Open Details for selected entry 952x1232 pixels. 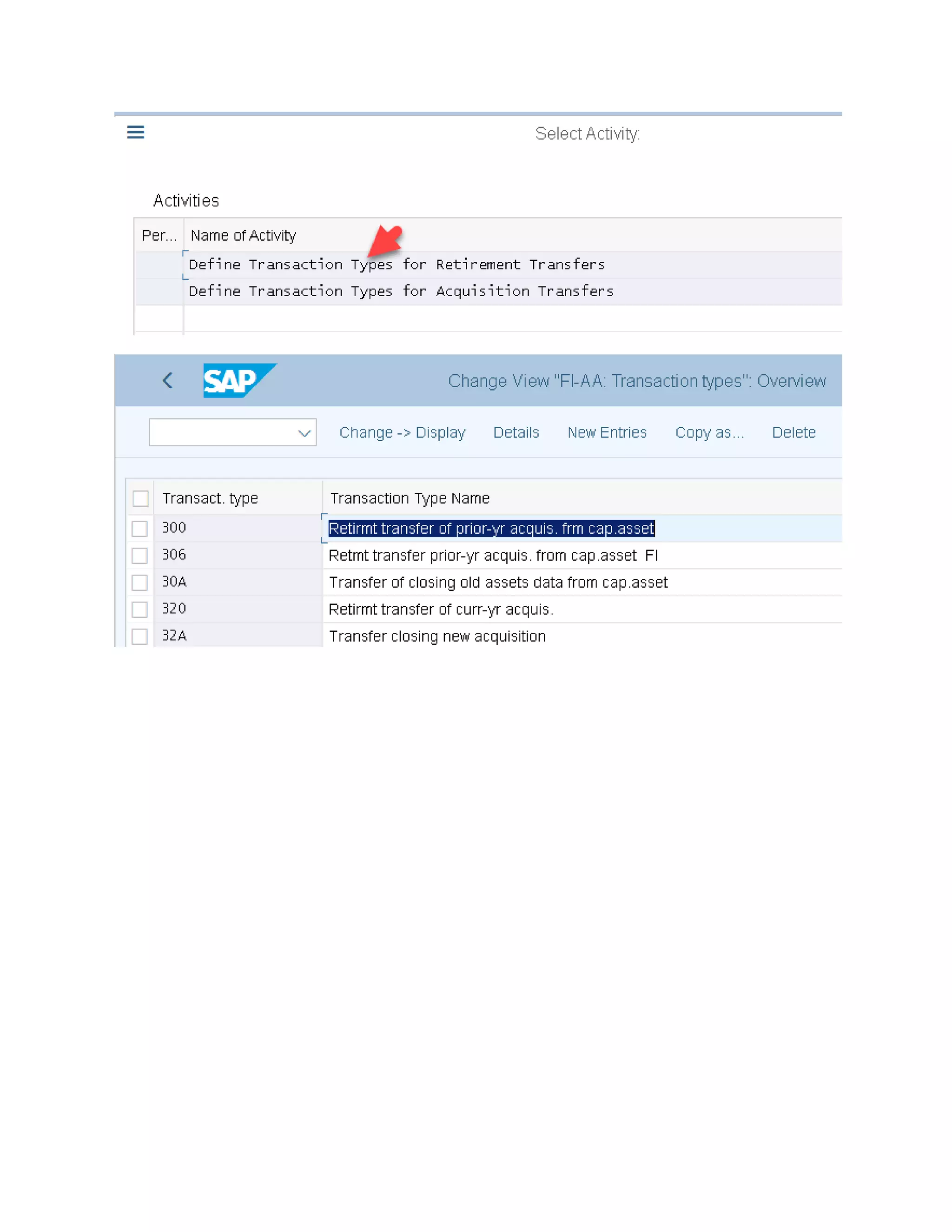(x=516, y=433)
